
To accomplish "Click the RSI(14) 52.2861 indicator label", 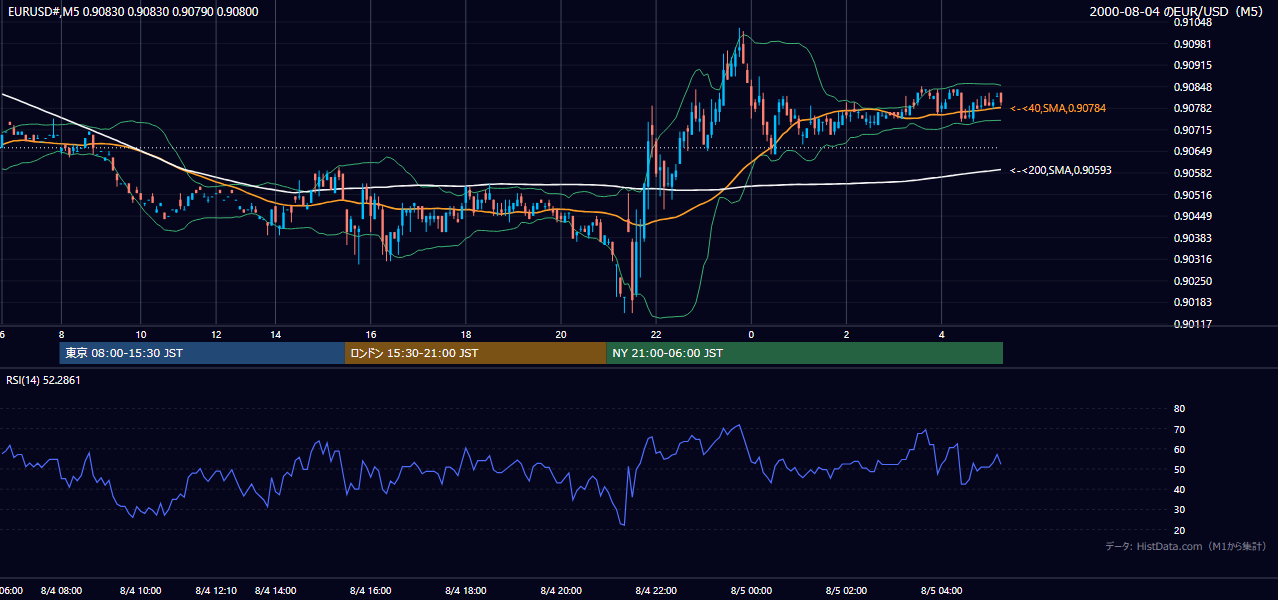I will [x=43, y=380].
